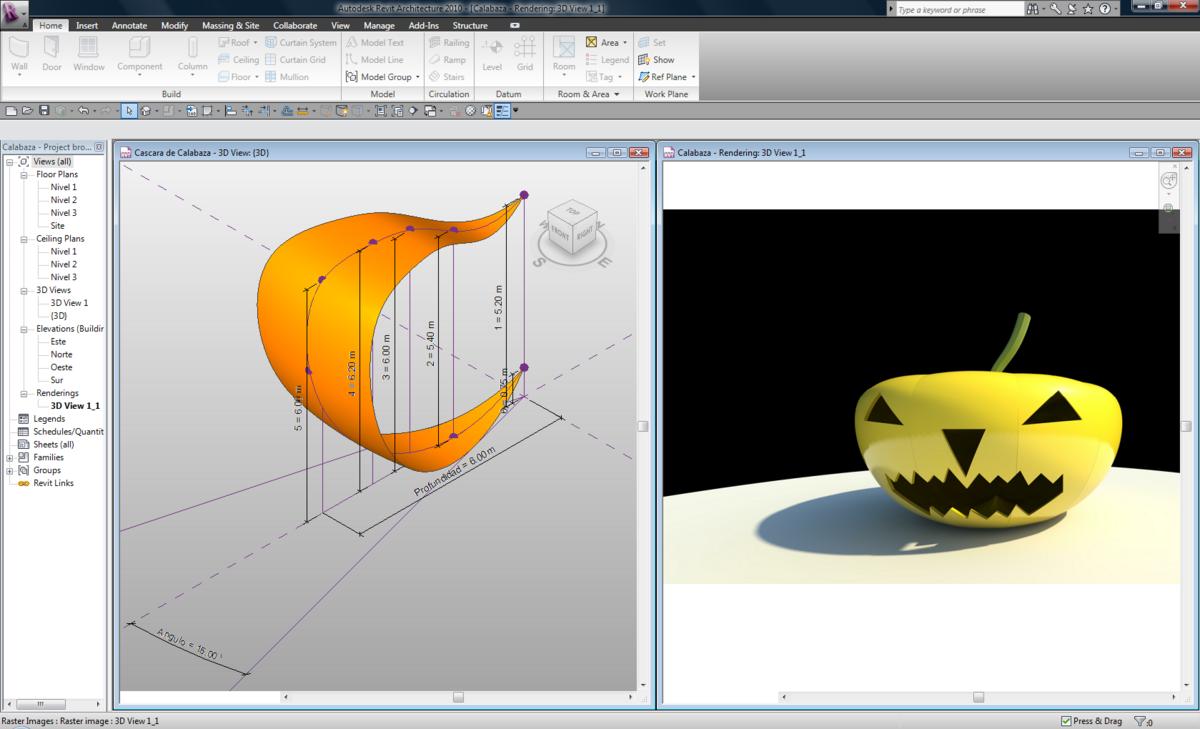Switch to the Massing & Site tab

(229, 25)
